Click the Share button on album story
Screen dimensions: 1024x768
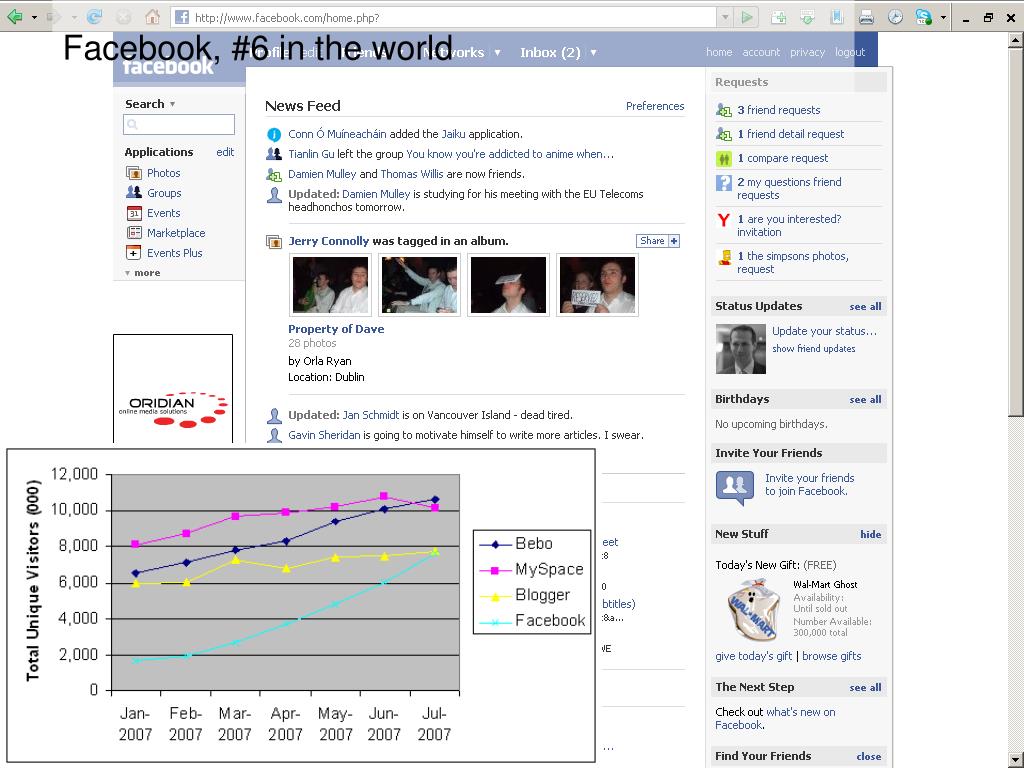pyautogui.click(x=658, y=241)
